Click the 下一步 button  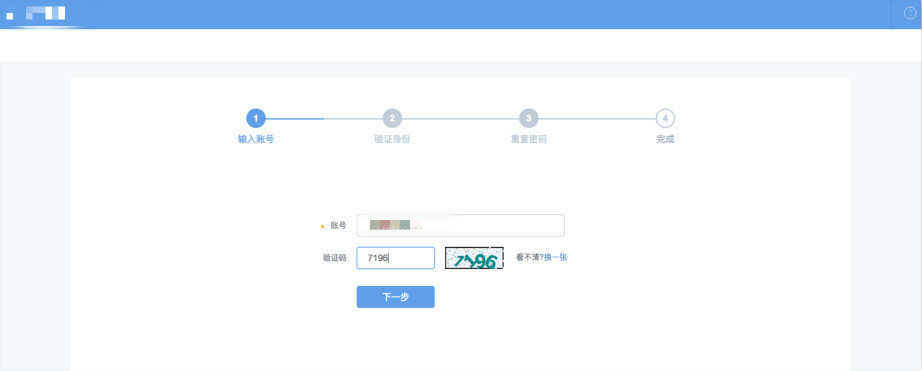[x=396, y=297]
